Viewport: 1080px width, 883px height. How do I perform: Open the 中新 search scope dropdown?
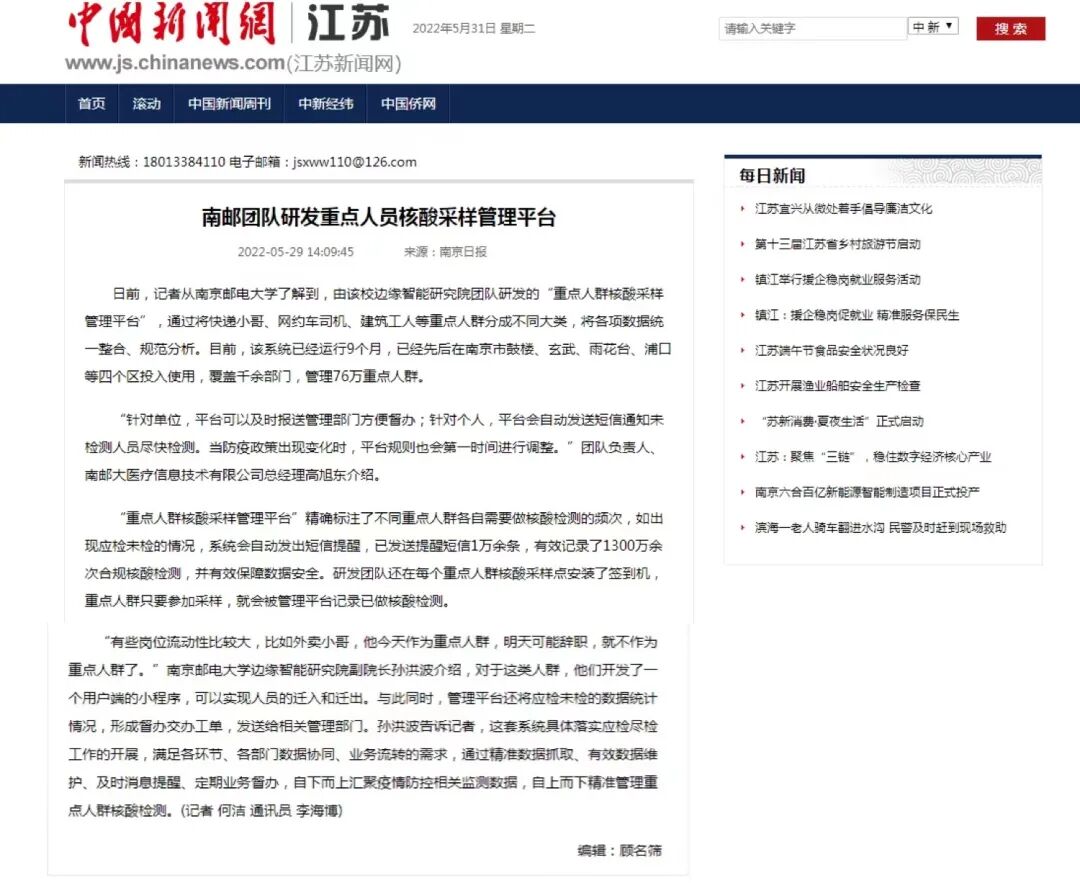(x=932, y=25)
